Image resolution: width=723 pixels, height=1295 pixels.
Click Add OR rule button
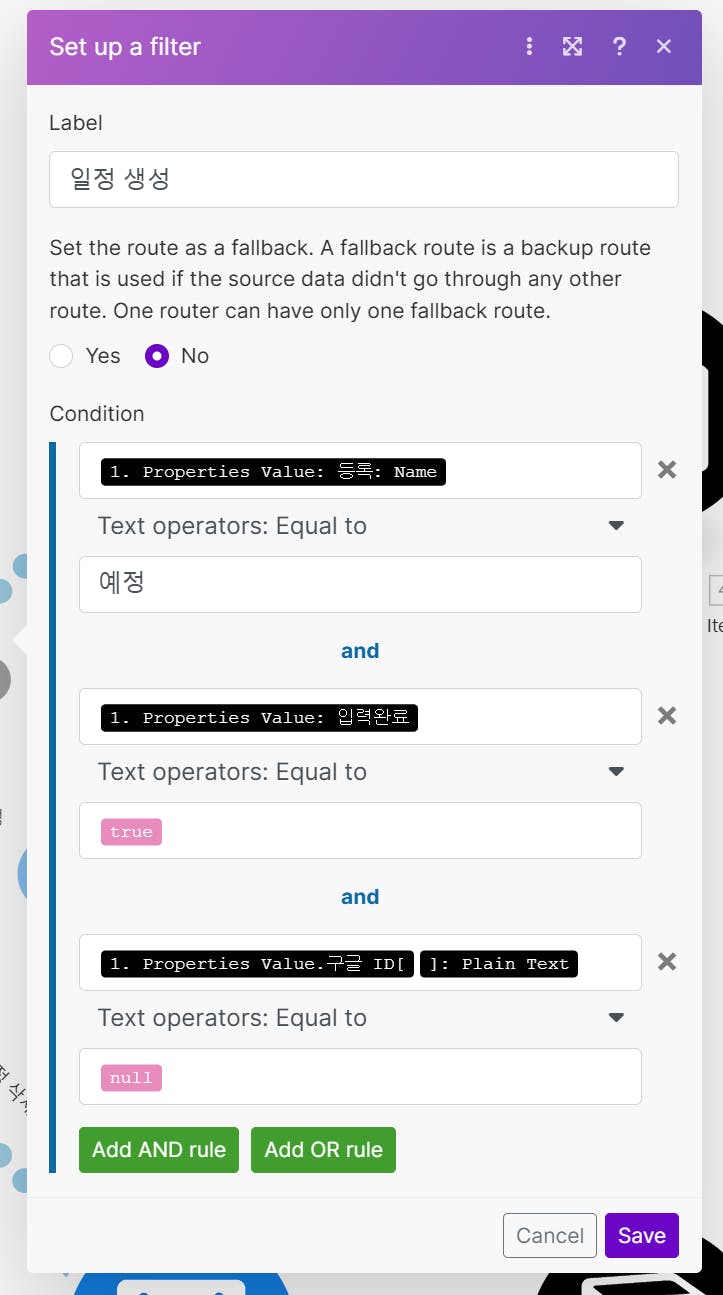tap(323, 1150)
